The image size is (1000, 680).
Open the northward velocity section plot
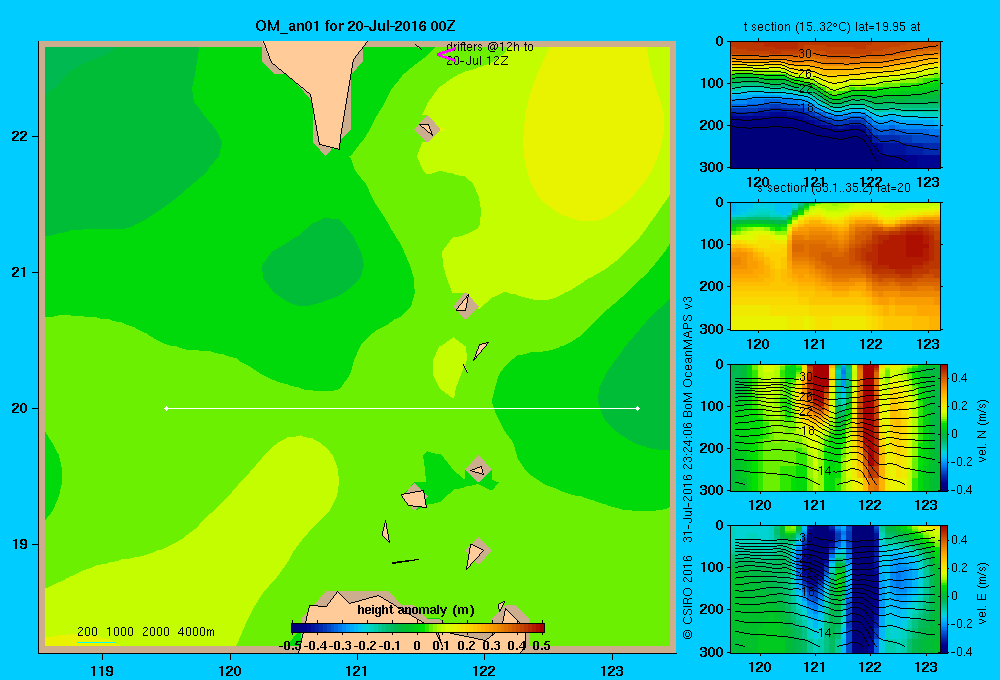coord(835,427)
